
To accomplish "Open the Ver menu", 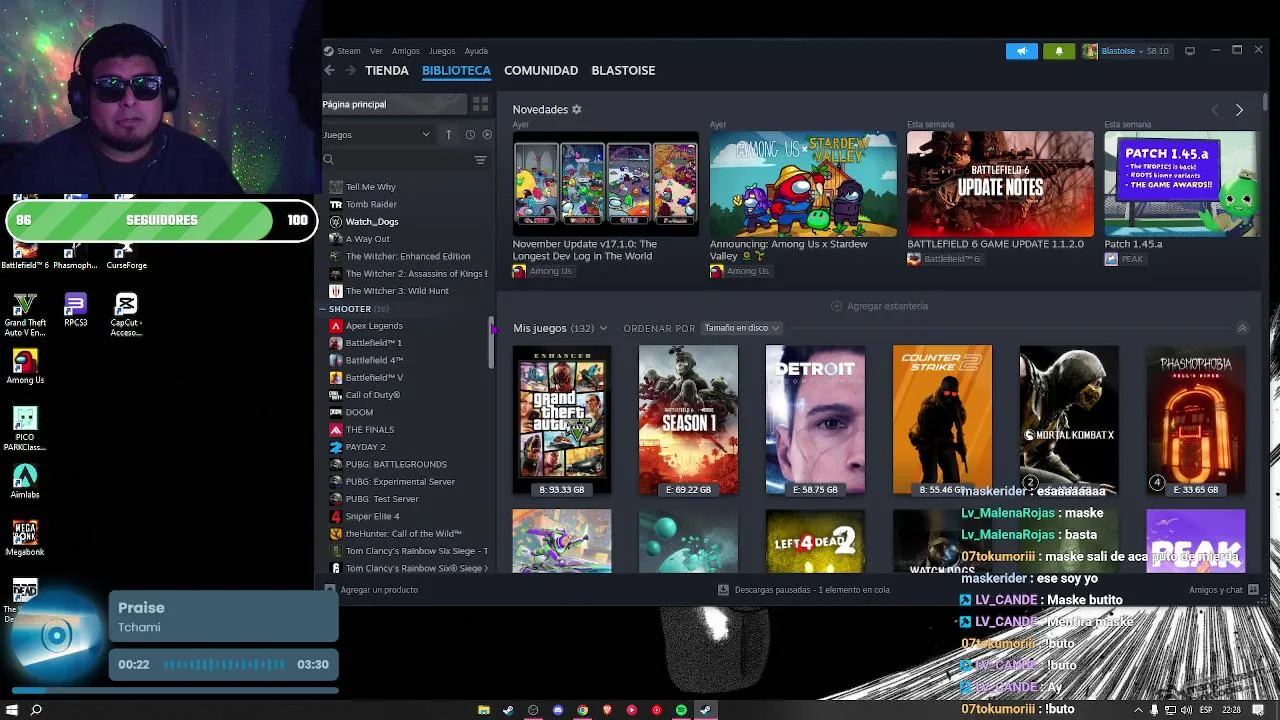I will 376,51.
